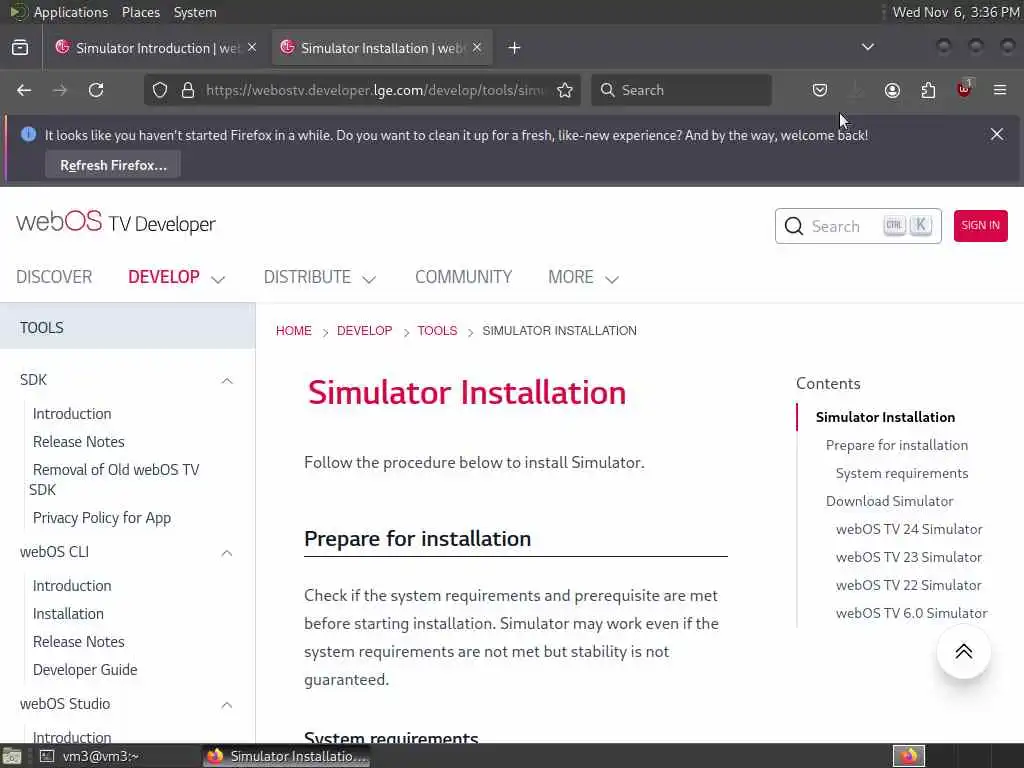This screenshot has width=1024, height=768.
Task: View site security via padlock icon
Action: pyautogui.click(x=188, y=90)
